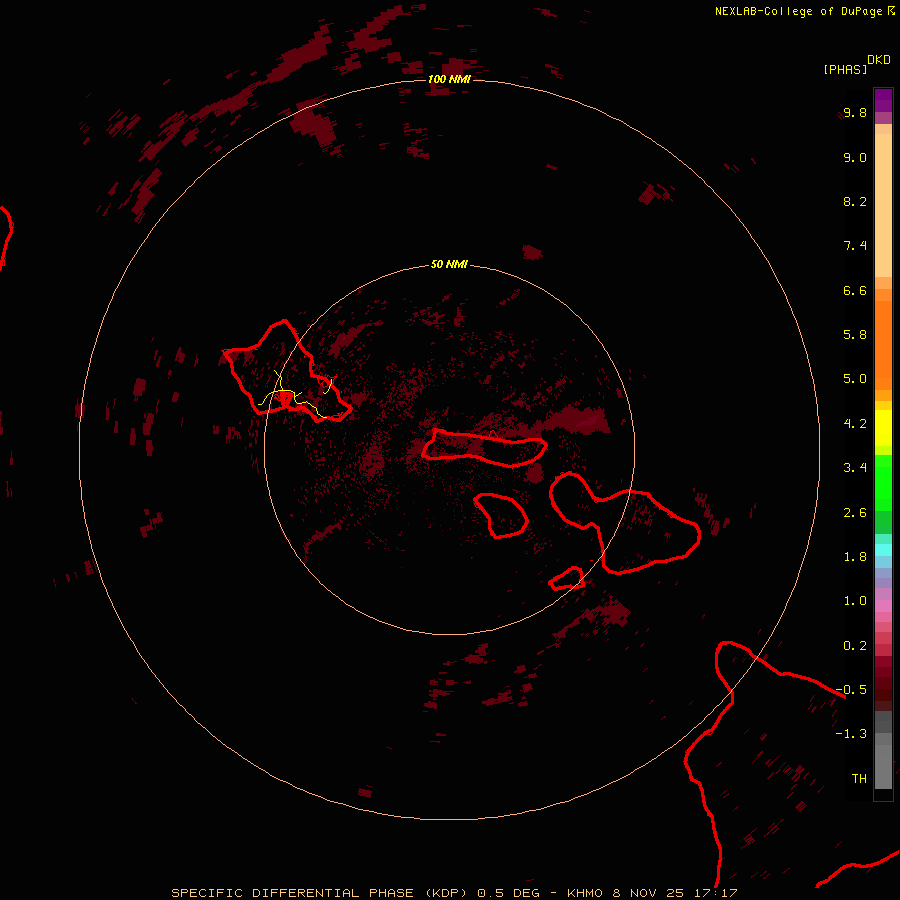Click the 50 NMI range ring label
Viewport: 900px width, 900px height.
pyautogui.click(x=449, y=264)
